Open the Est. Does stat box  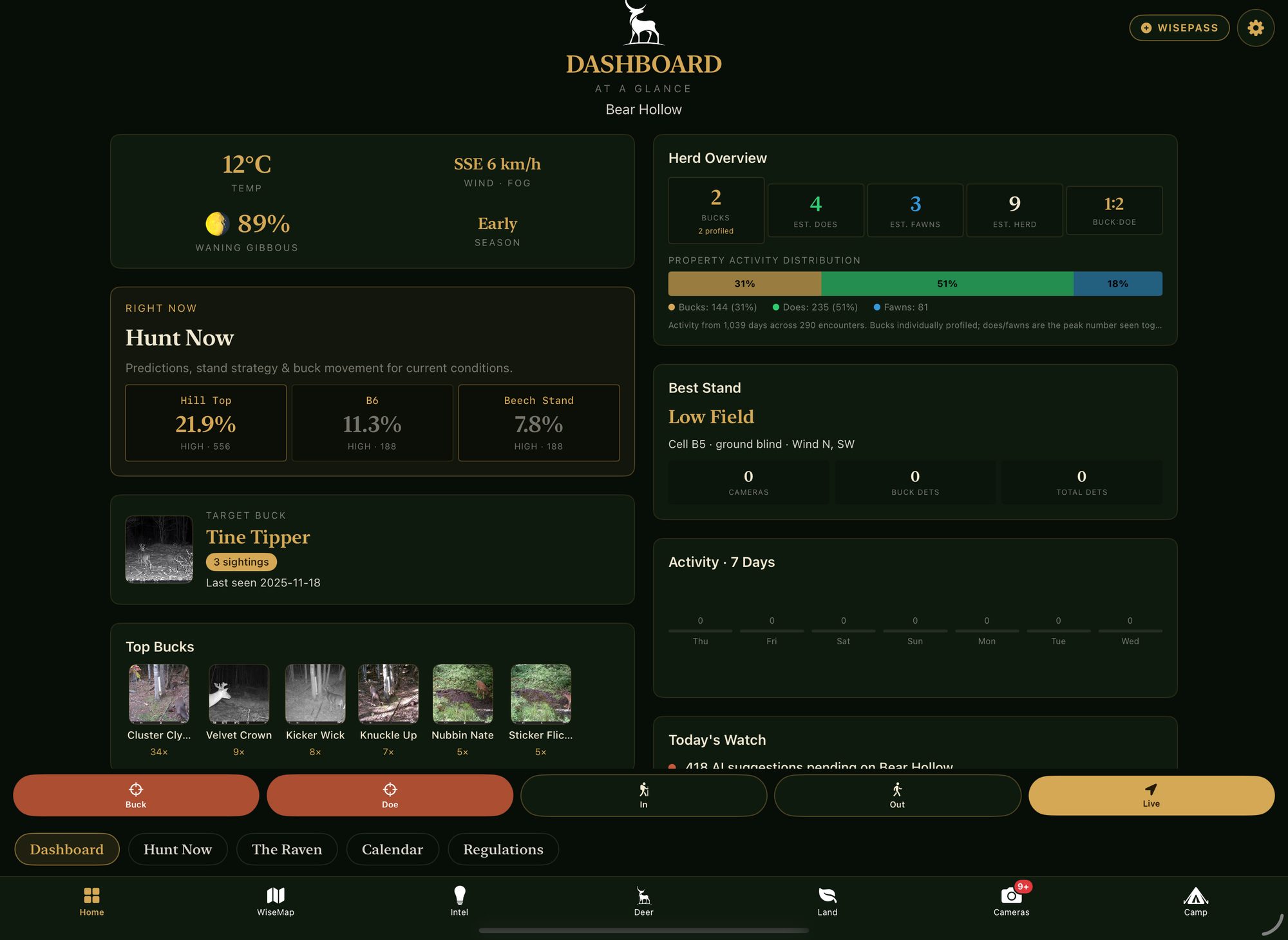(x=815, y=210)
